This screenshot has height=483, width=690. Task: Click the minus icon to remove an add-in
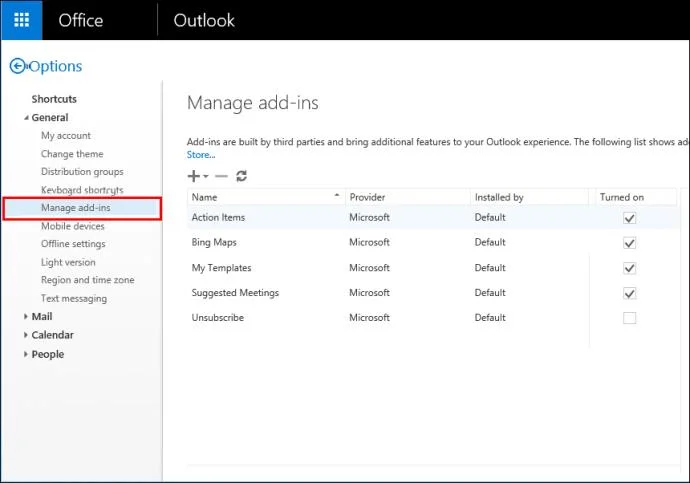[x=221, y=176]
